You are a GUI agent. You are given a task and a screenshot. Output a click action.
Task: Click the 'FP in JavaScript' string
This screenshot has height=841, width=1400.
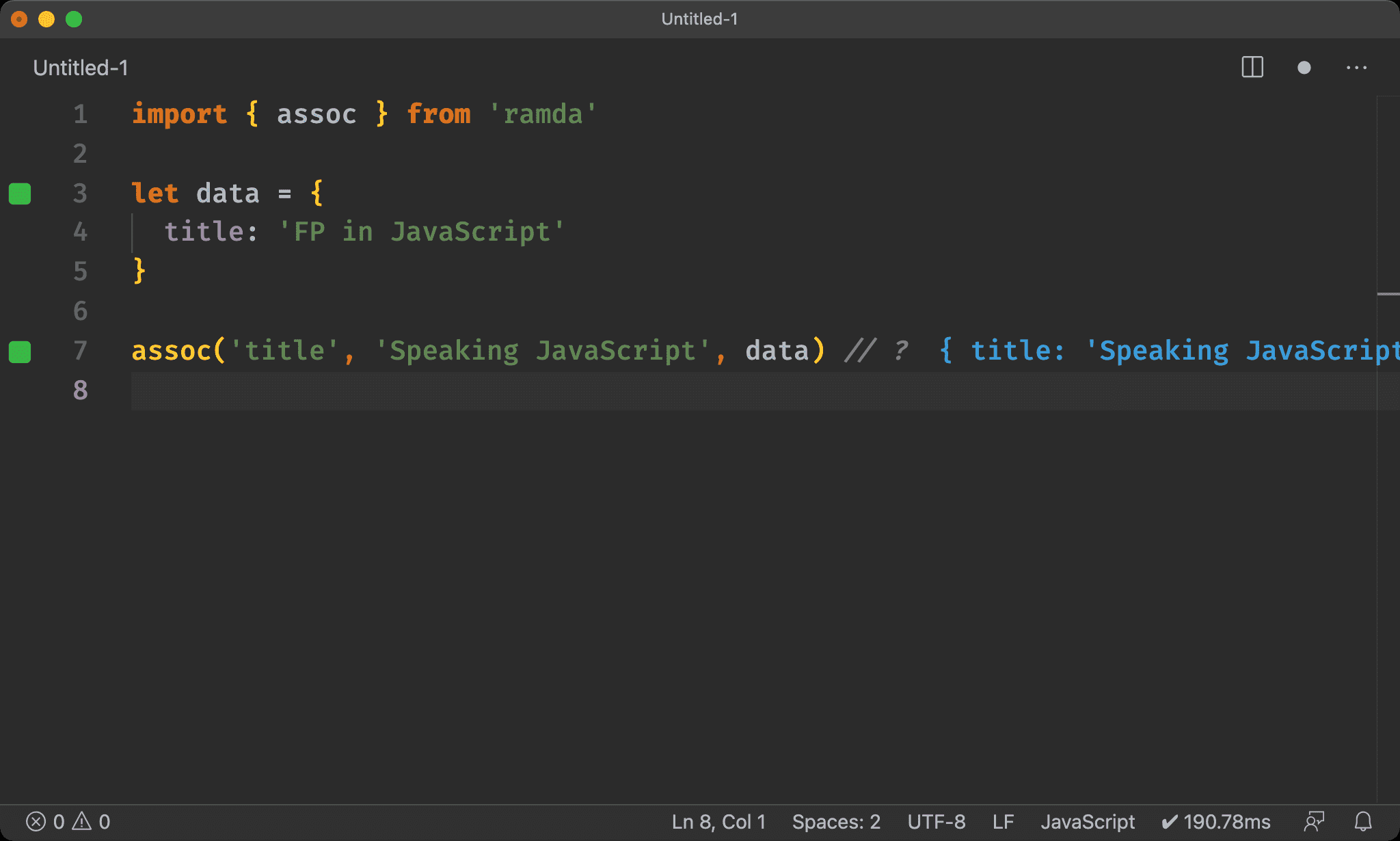[x=422, y=232]
